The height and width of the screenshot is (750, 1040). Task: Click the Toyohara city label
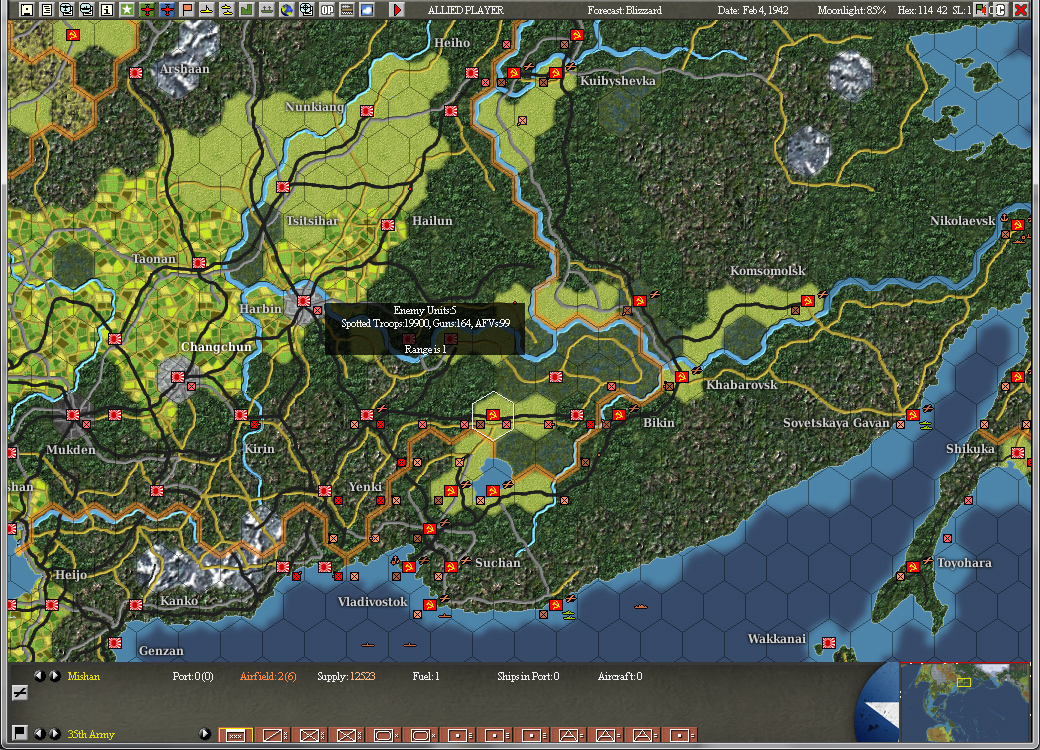pos(964,563)
